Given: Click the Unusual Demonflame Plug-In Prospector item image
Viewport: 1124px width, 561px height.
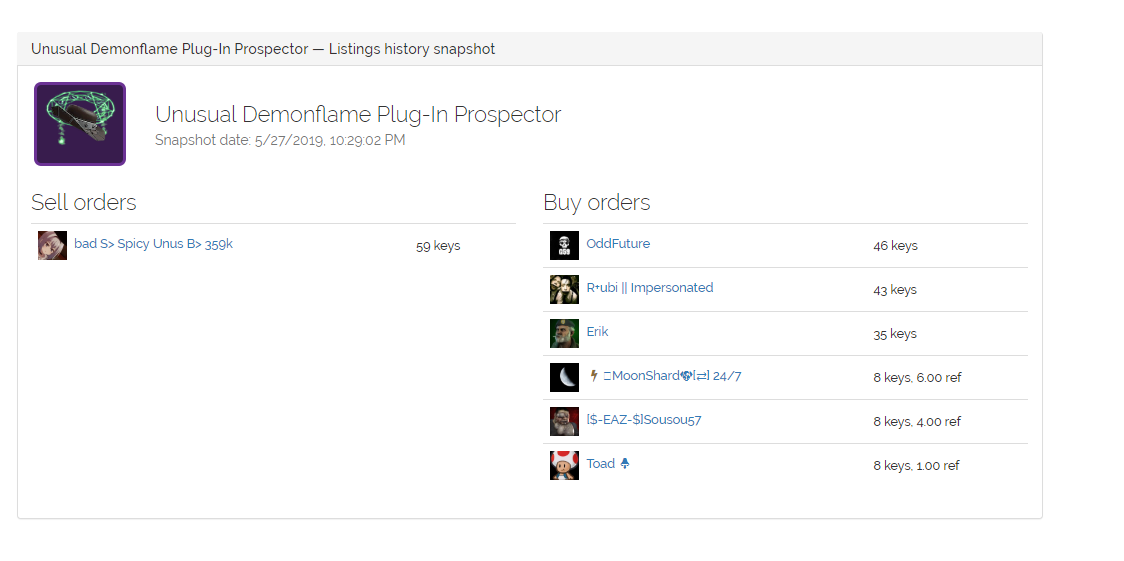Looking at the screenshot, I should (80, 124).
